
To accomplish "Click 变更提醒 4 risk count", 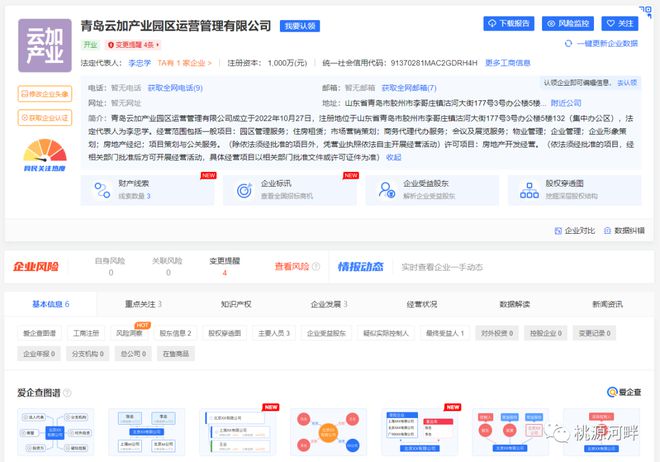I will coord(224,266).
